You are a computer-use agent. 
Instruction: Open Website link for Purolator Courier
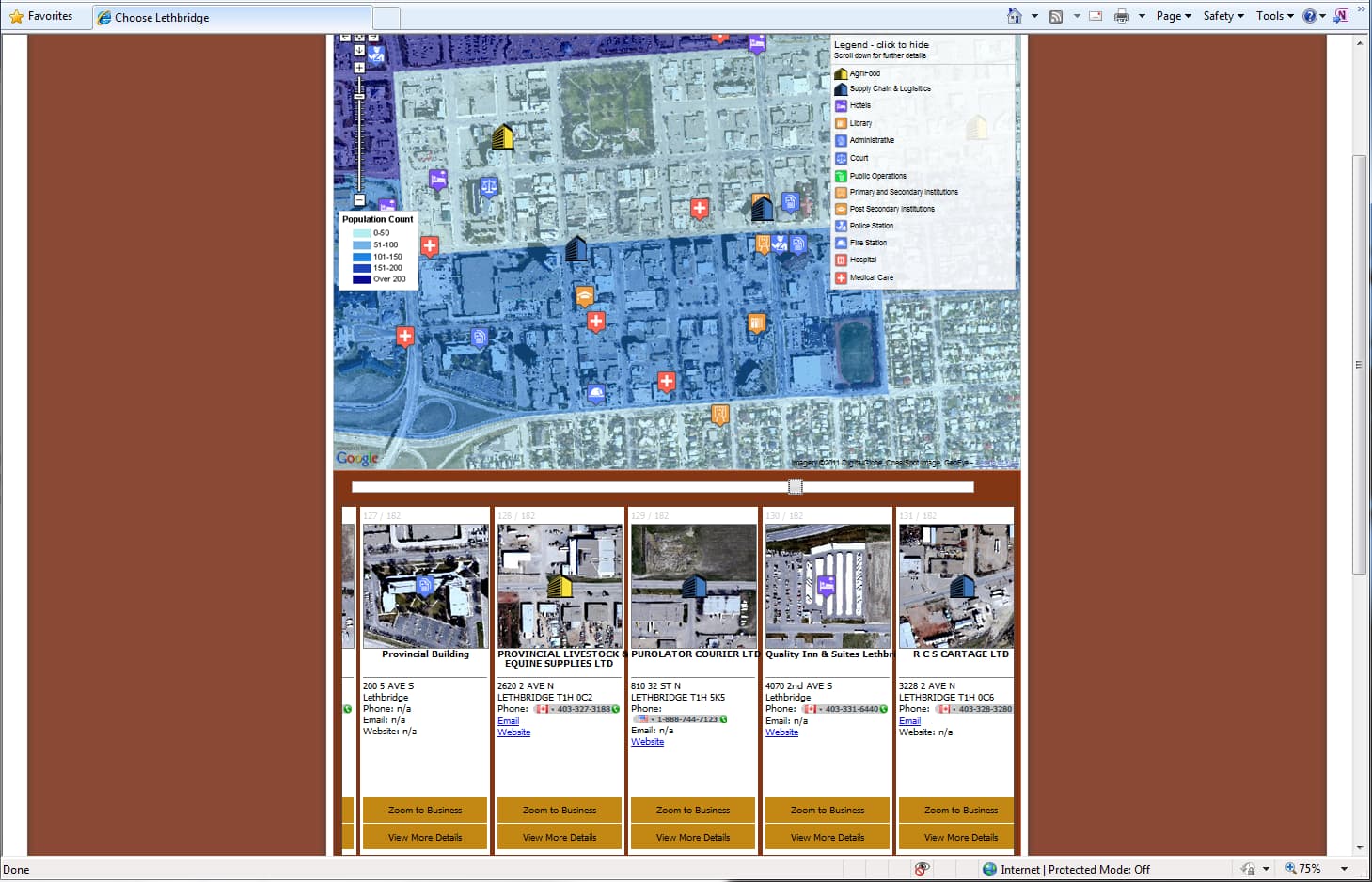coord(647,742)
